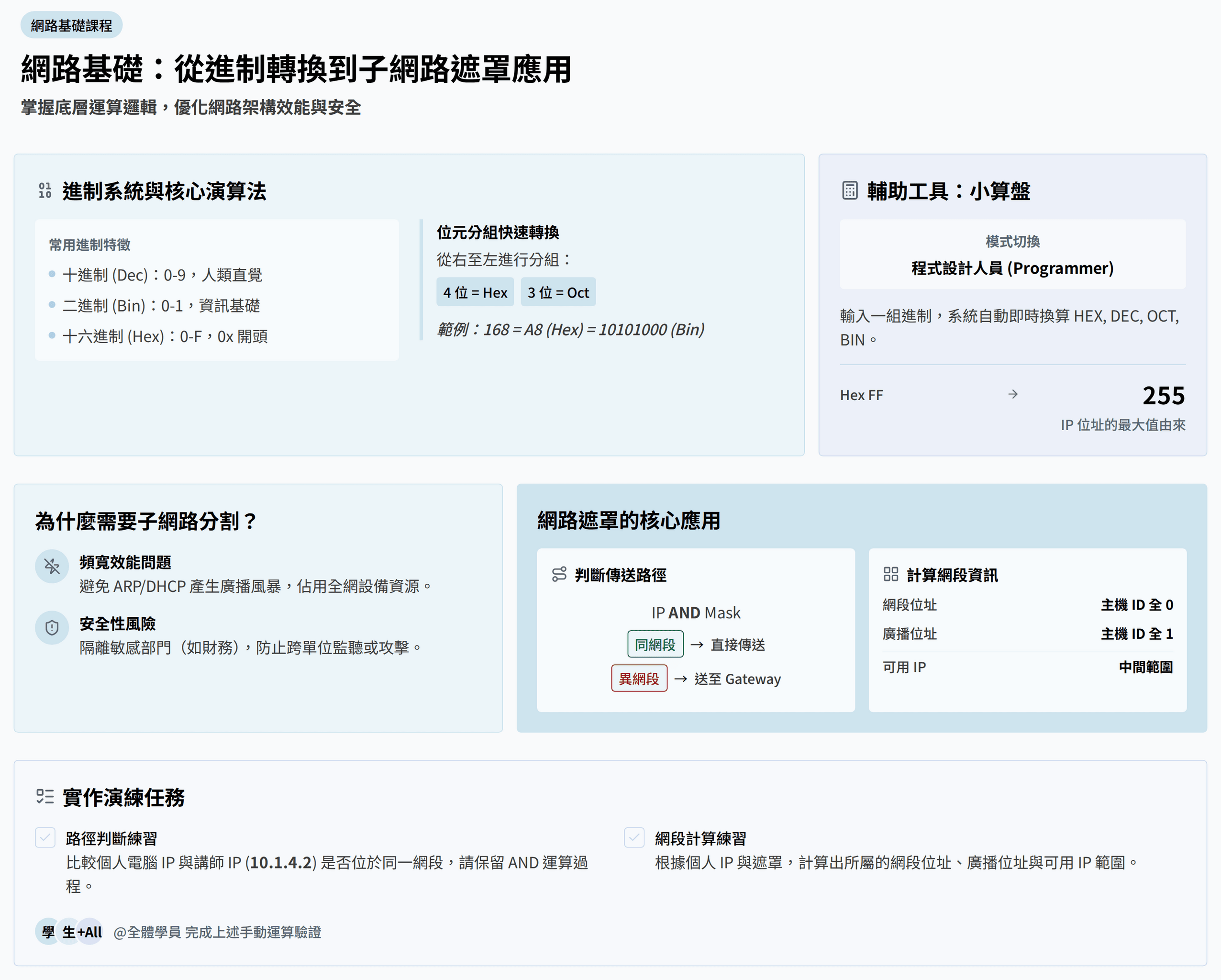This screenshot has height=980, width=1221.
Task: Click the shield icon beside 安全性風險
Action: click(x=52, y=628)
